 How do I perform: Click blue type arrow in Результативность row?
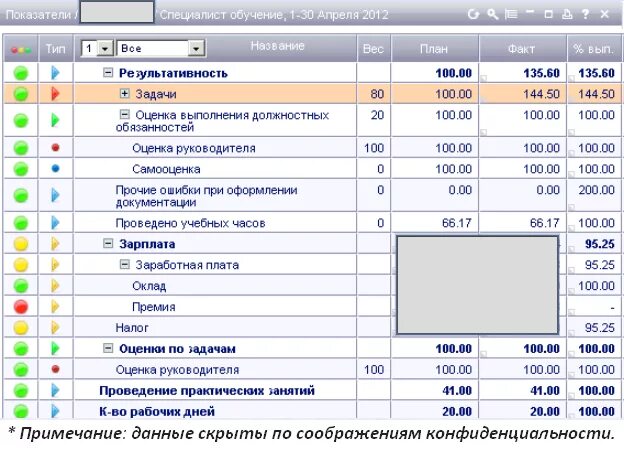(55, 73)
